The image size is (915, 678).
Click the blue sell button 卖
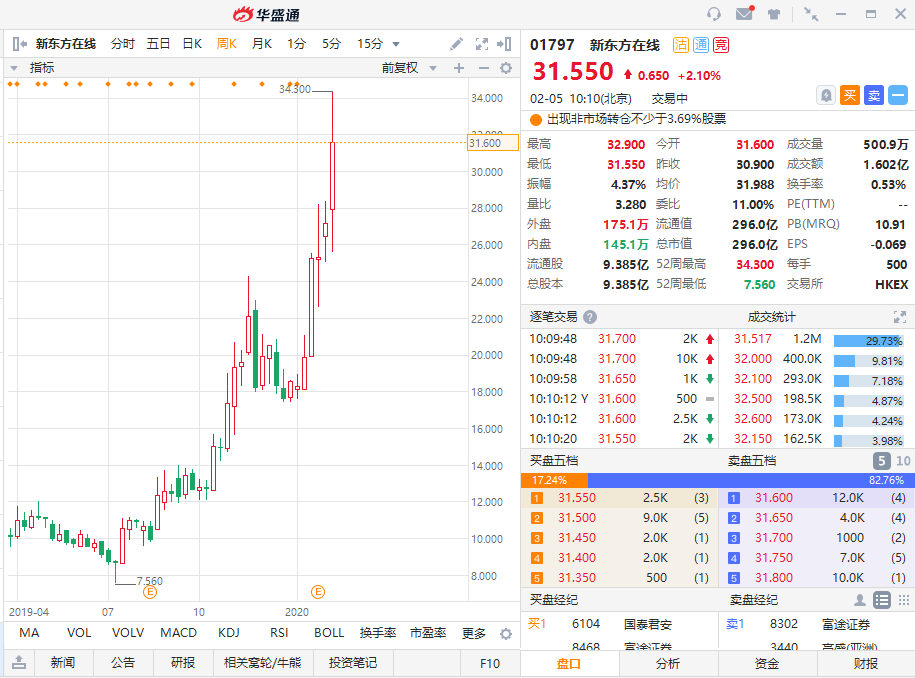tap(874, 95)
